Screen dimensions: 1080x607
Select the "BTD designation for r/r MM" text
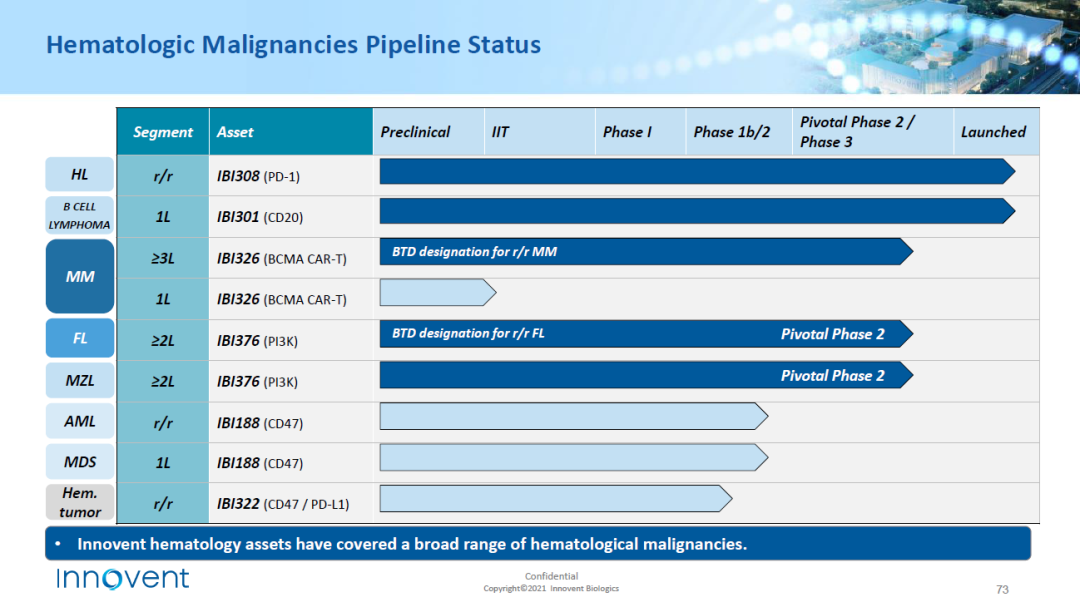(475, 252)
